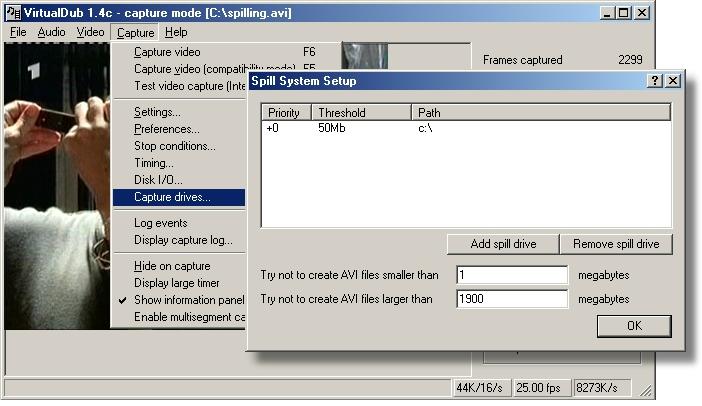Enable Display large timer option
Viewport: 702px width, 406px height.
pos(177,283)
